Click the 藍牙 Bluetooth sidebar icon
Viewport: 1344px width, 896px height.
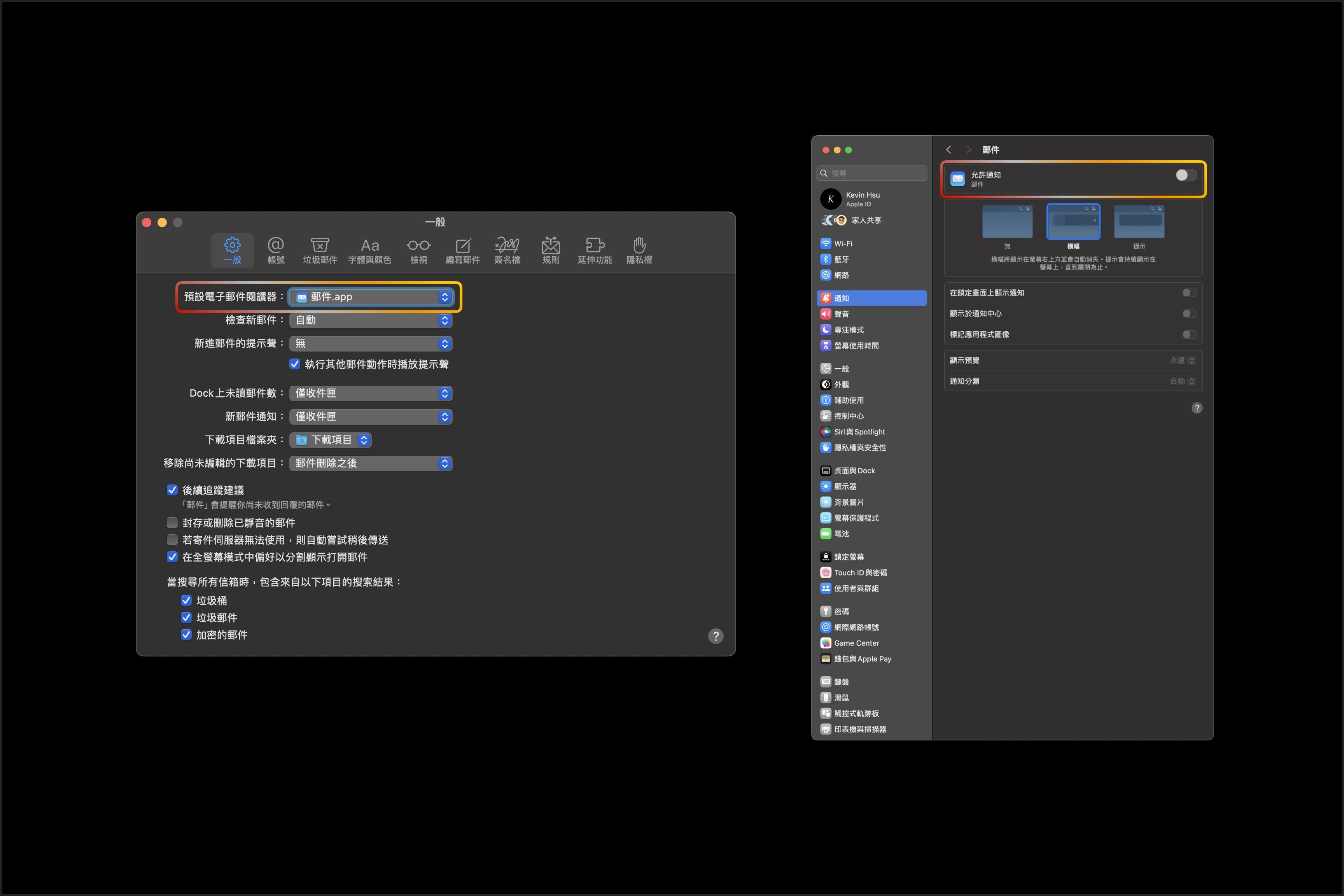click(826, 259)
